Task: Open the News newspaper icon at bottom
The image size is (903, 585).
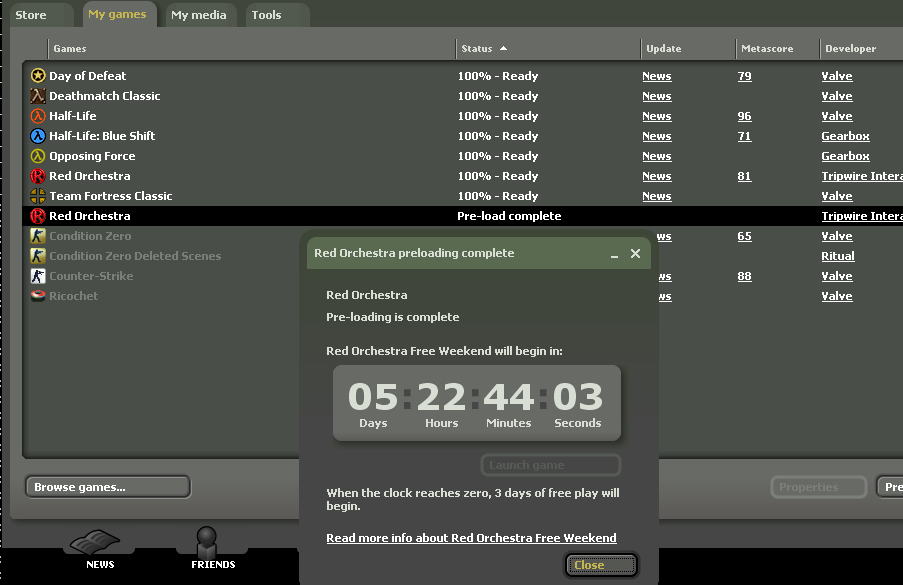Action: pos(95,542)
